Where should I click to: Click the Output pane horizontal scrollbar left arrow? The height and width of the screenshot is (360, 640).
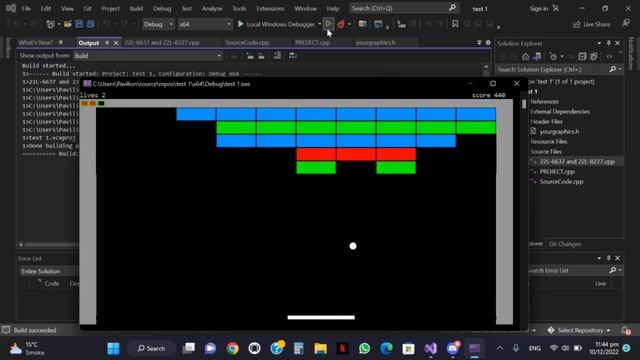[x=21, y=244]
